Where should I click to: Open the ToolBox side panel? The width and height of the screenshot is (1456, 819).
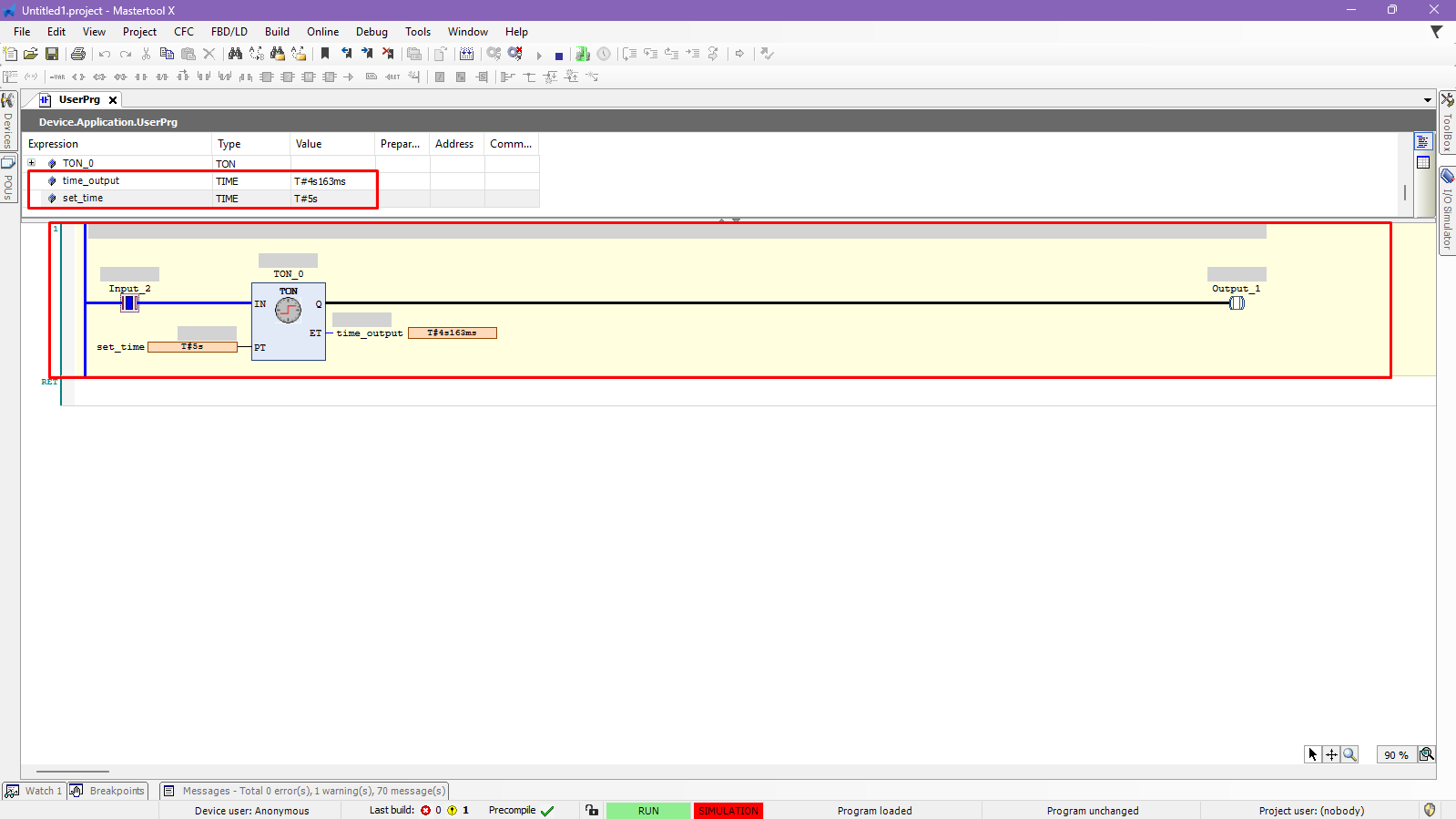(1447, 122)
